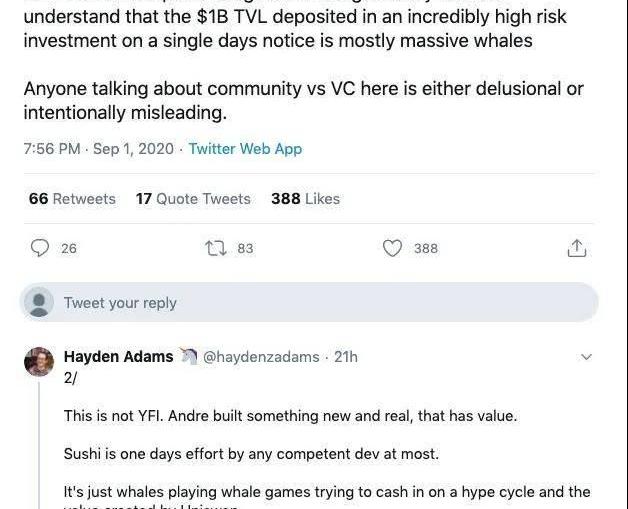628x509 pixels.
Task: Like the tweet with the heart icon
Action: 393,248
